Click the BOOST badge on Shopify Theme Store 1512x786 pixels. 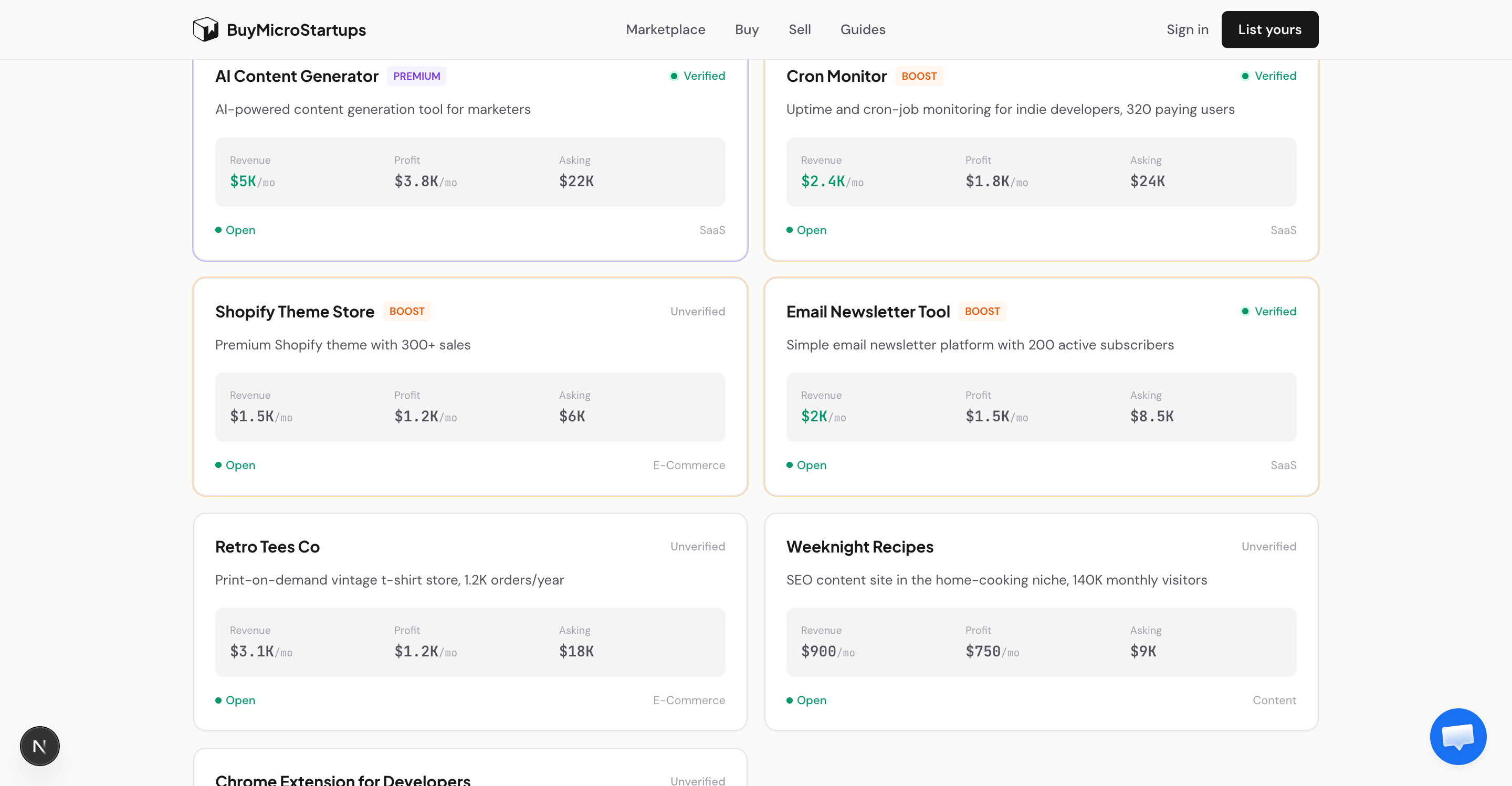407,312
